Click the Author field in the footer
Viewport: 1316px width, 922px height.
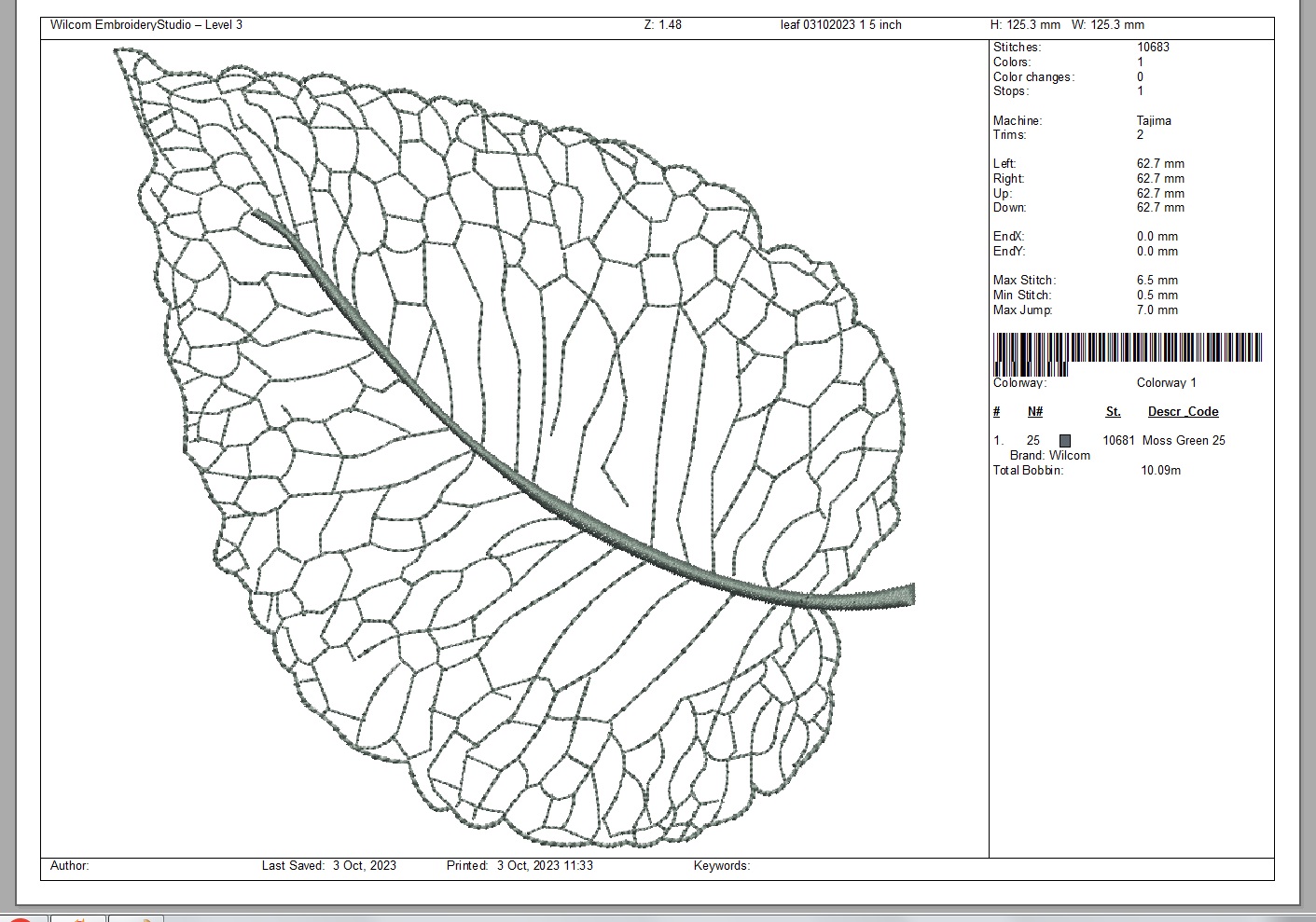pos(70,866)
